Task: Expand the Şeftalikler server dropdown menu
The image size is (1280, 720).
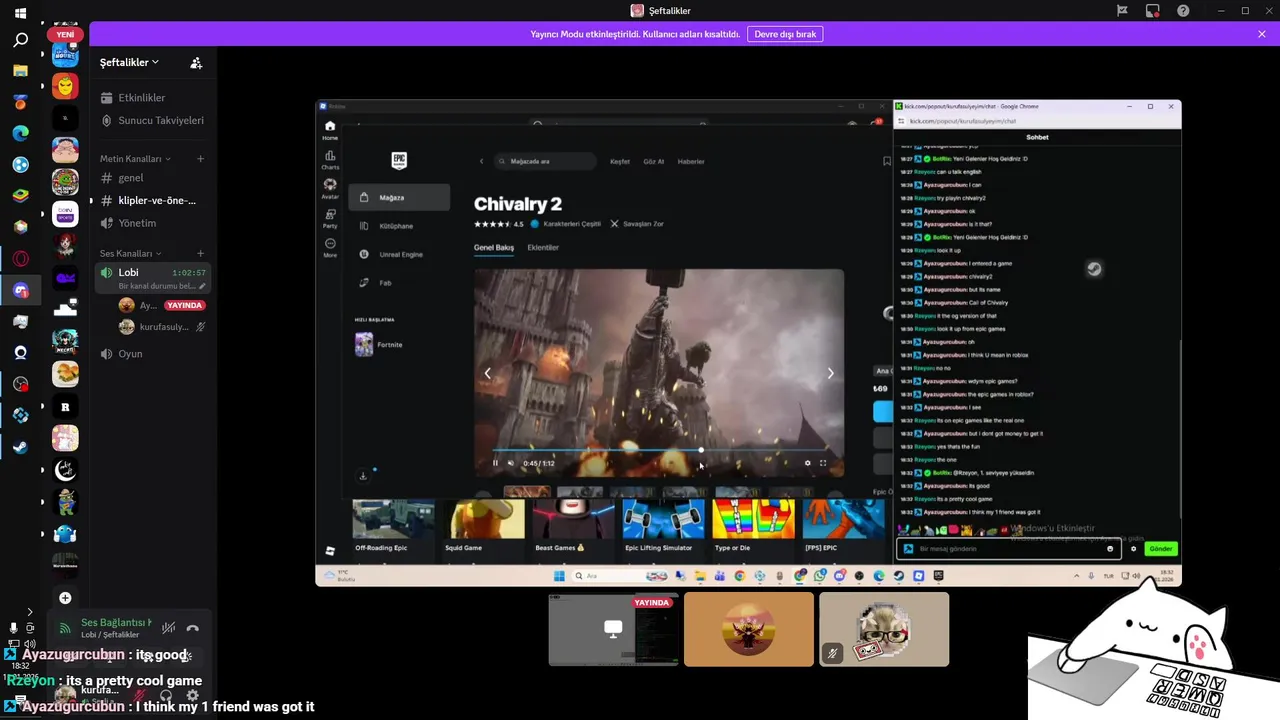Action: pos(129,62)
